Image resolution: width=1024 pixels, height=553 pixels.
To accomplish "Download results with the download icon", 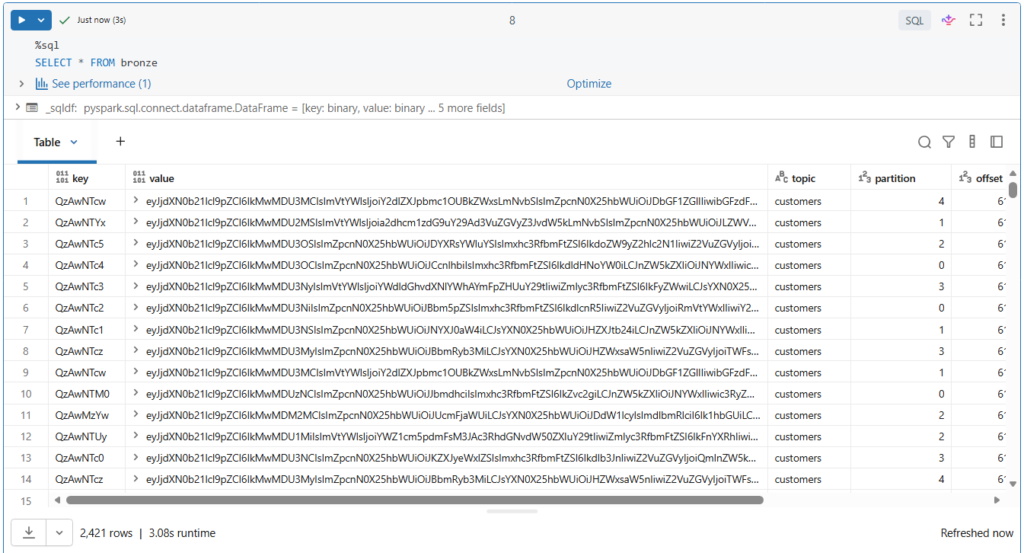I will [x=29, y=533].
